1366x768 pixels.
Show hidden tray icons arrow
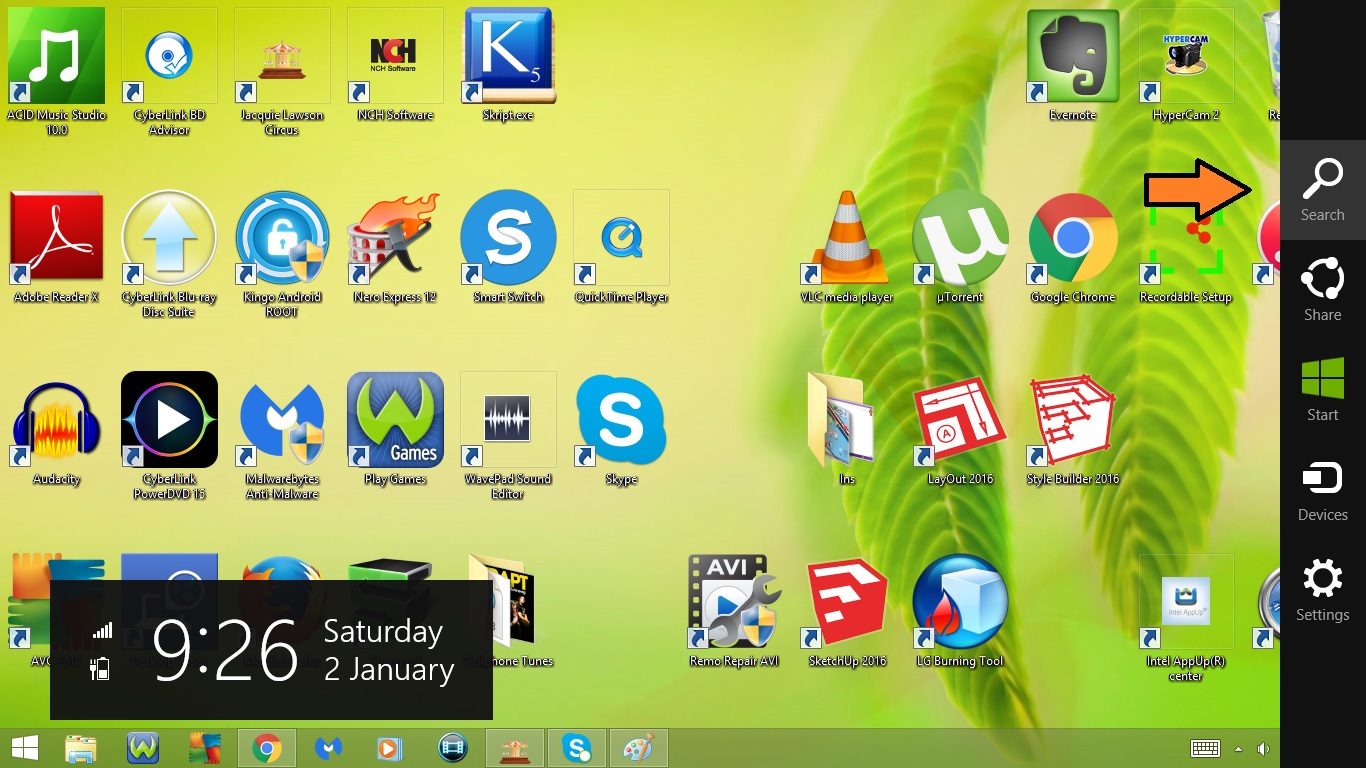(x=1238, y=749)
